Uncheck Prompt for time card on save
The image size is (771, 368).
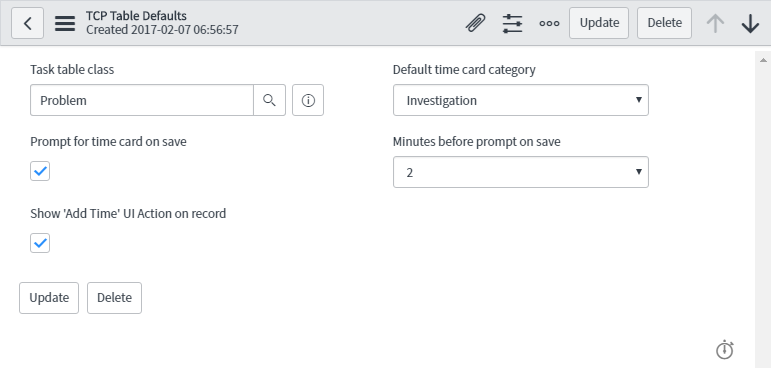[40, 171]
